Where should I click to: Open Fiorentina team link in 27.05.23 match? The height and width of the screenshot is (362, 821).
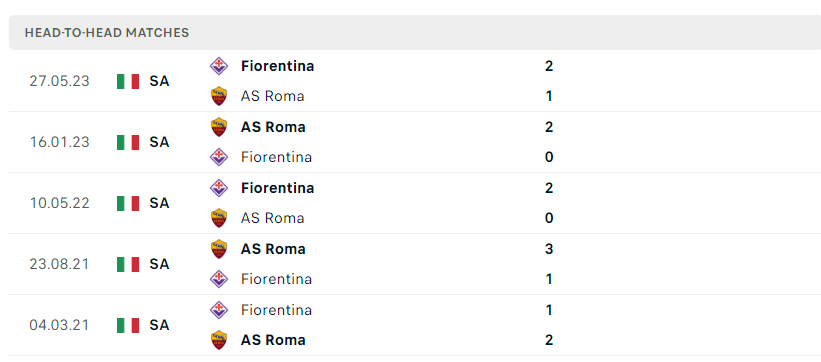tap(278, 66)
